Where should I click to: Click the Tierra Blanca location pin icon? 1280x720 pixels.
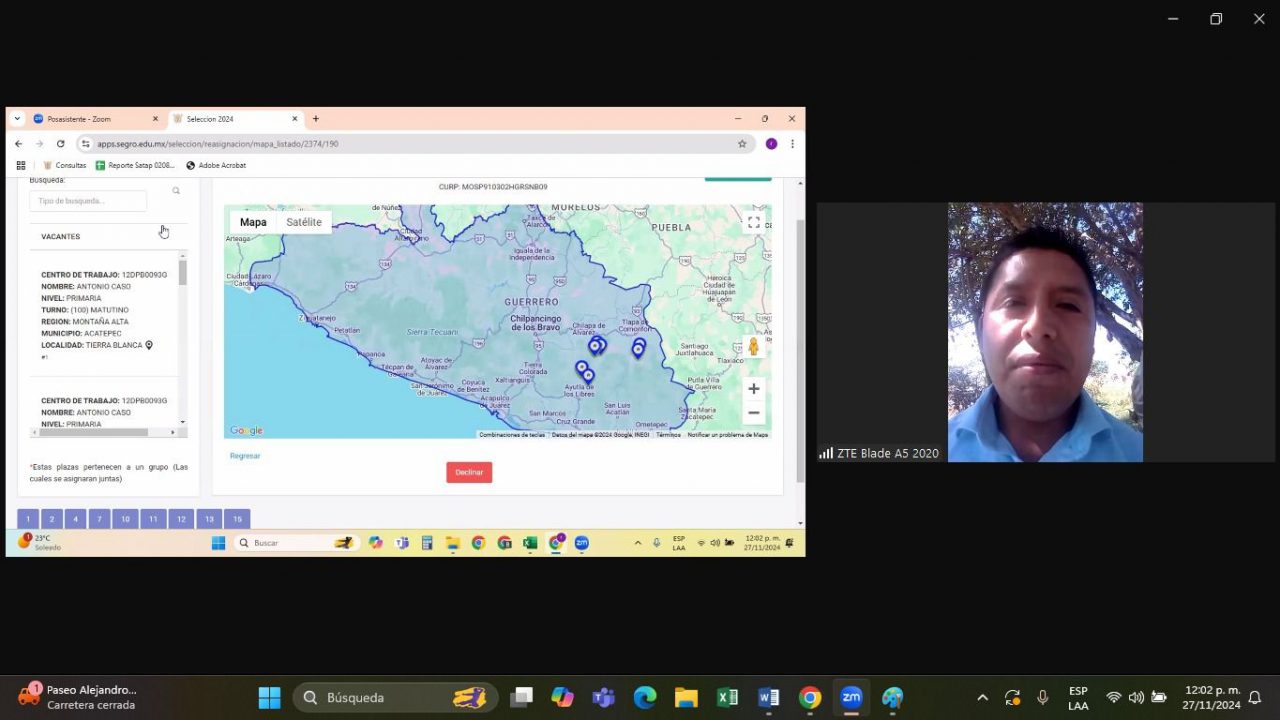tap(149, 345)
